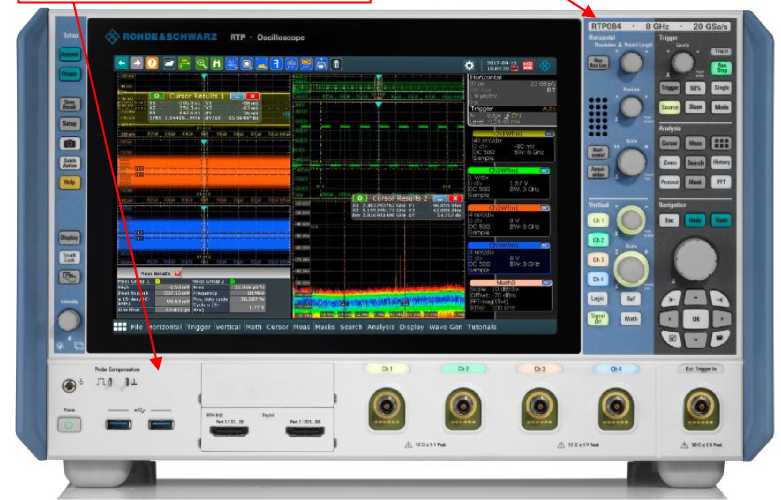Minimize the Cursor Results 2 box

tap(439, 198)
